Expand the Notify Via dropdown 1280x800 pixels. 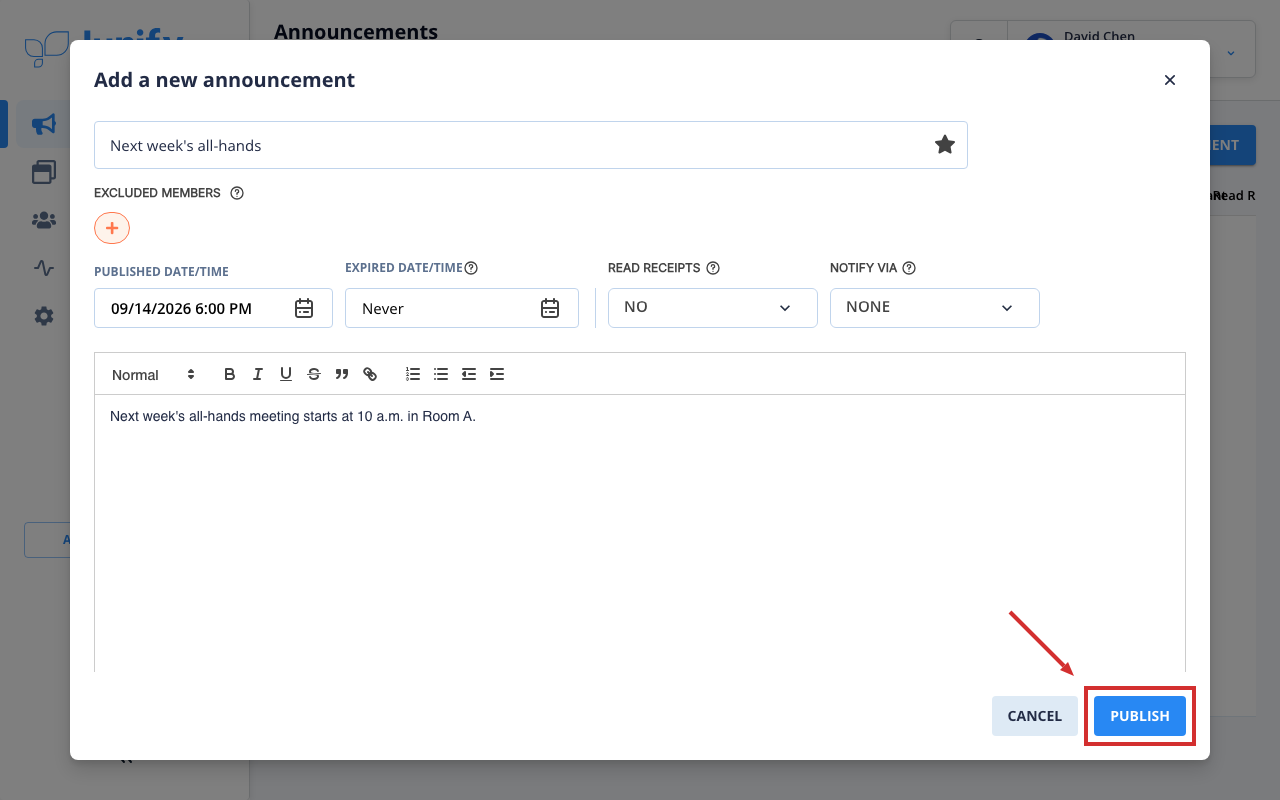coord(935,308)
